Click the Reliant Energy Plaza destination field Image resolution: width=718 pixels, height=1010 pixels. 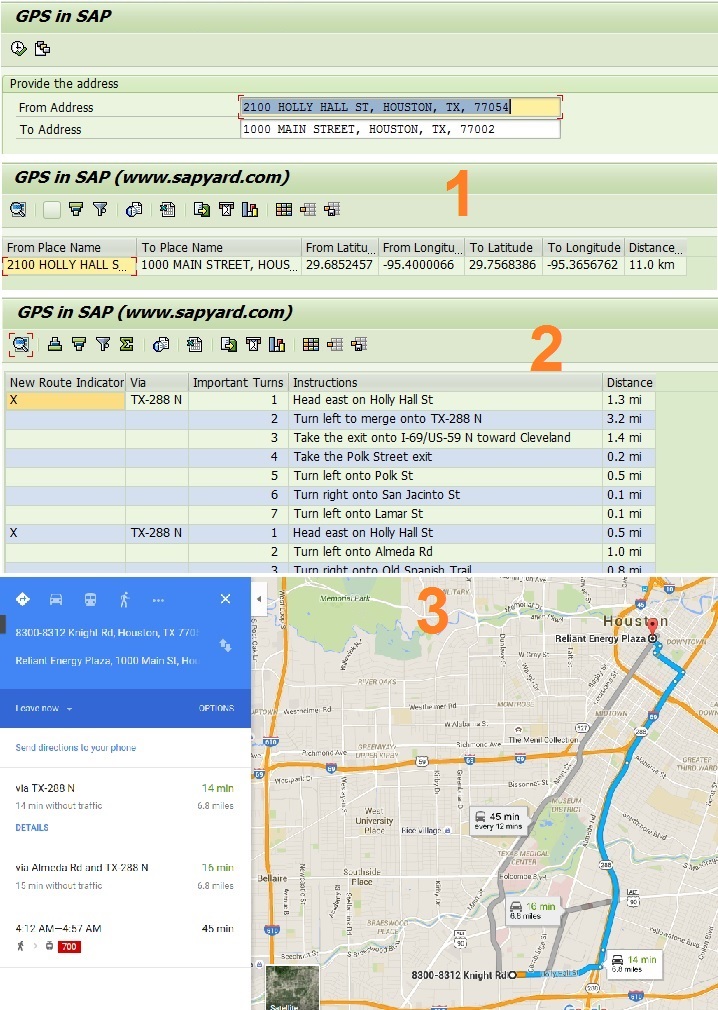click(x=107, y=661)
